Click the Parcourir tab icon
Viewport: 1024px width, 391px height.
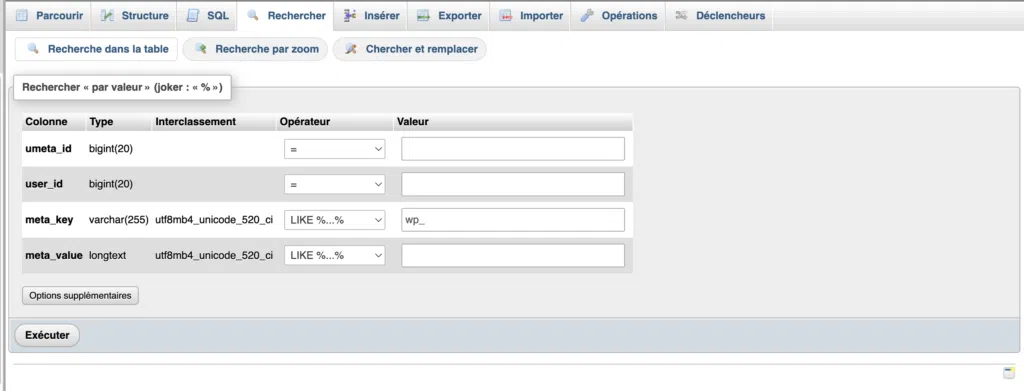(22, 16)
